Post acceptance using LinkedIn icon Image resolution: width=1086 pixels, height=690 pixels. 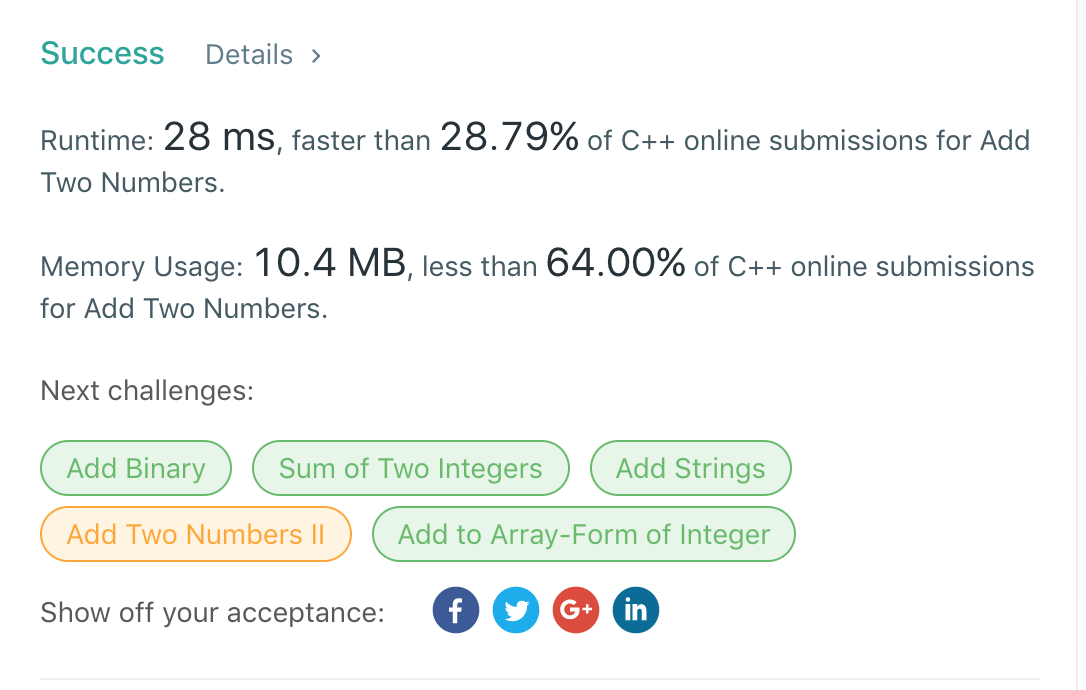(636, 610)
